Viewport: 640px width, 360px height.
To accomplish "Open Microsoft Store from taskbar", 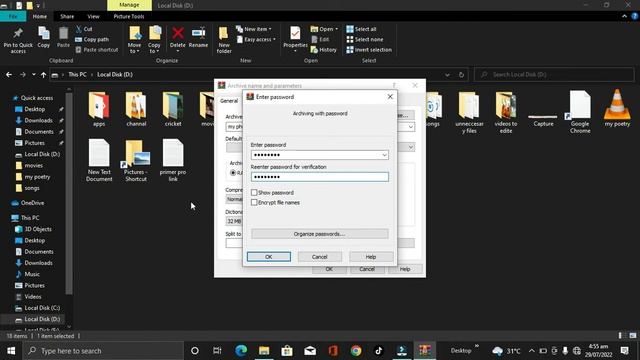I will [287, 350].
